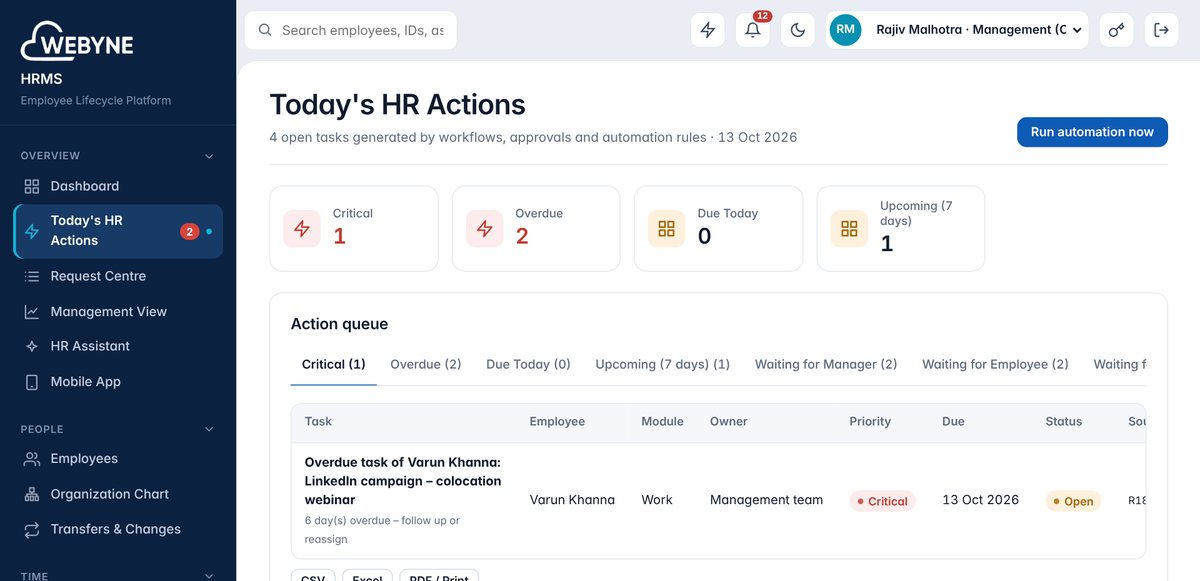The width and height of the screenshot is (1200, 581).
Task: Click the Critical card lightning icon
Action: pos(302,229)
